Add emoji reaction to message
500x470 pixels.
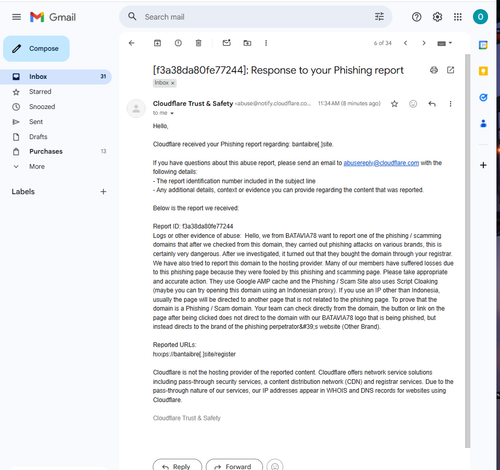(x=413, y=104)
